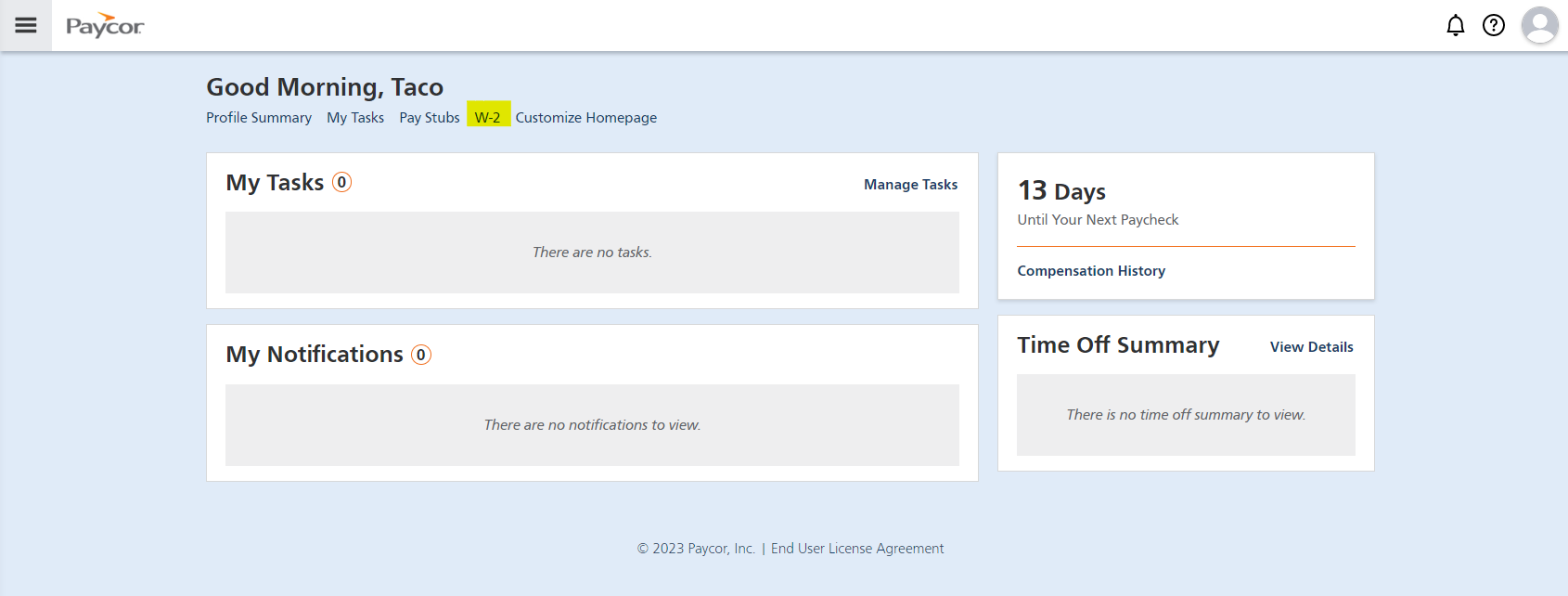Click the 'no notifications to view' panel
The image size is (1568, 596).
point(592,425)
